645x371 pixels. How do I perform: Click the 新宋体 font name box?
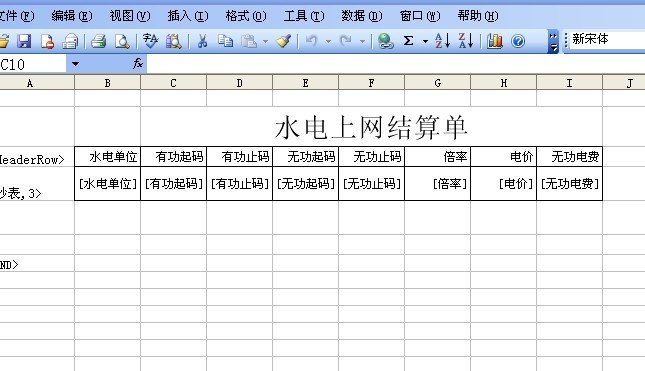tap(607, 39)
